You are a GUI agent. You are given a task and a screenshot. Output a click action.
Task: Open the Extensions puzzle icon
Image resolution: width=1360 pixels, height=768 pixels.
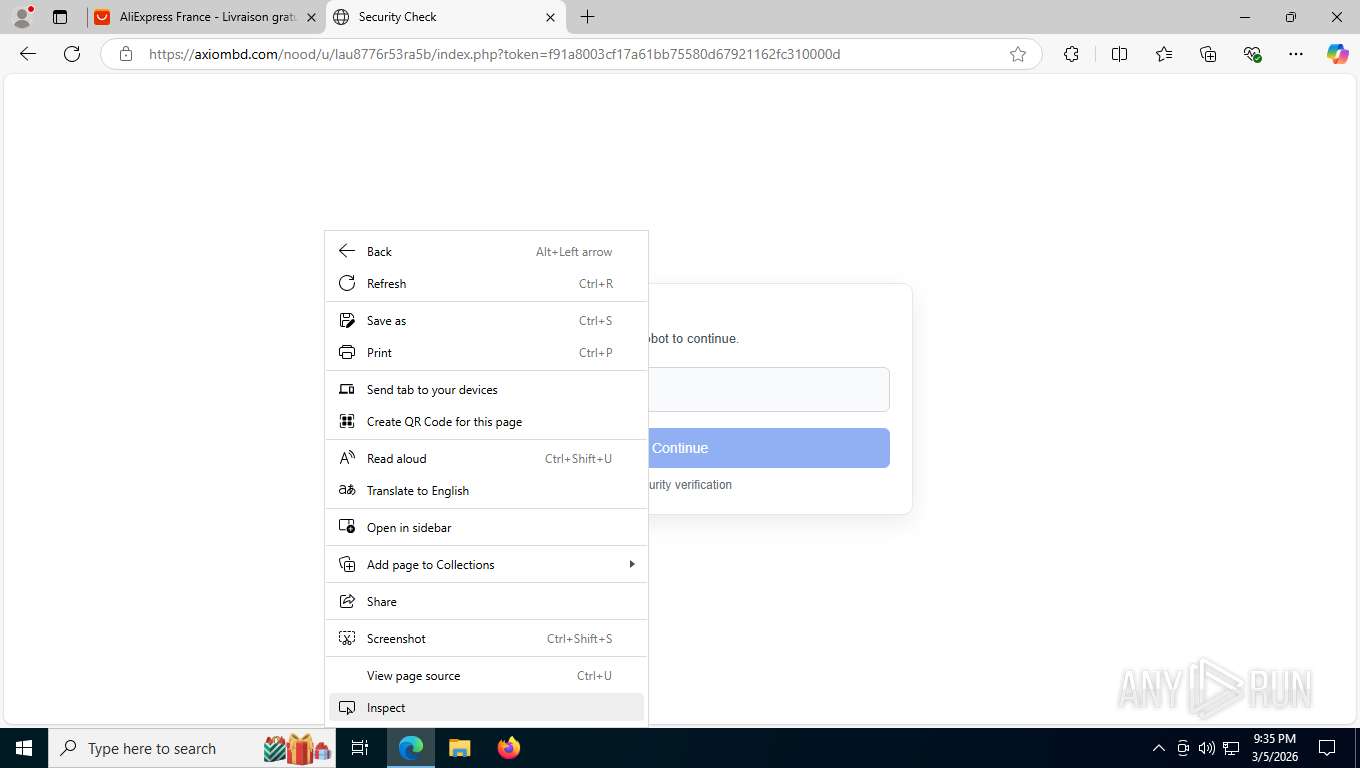pyautogui.click(x=1071, y=54)
